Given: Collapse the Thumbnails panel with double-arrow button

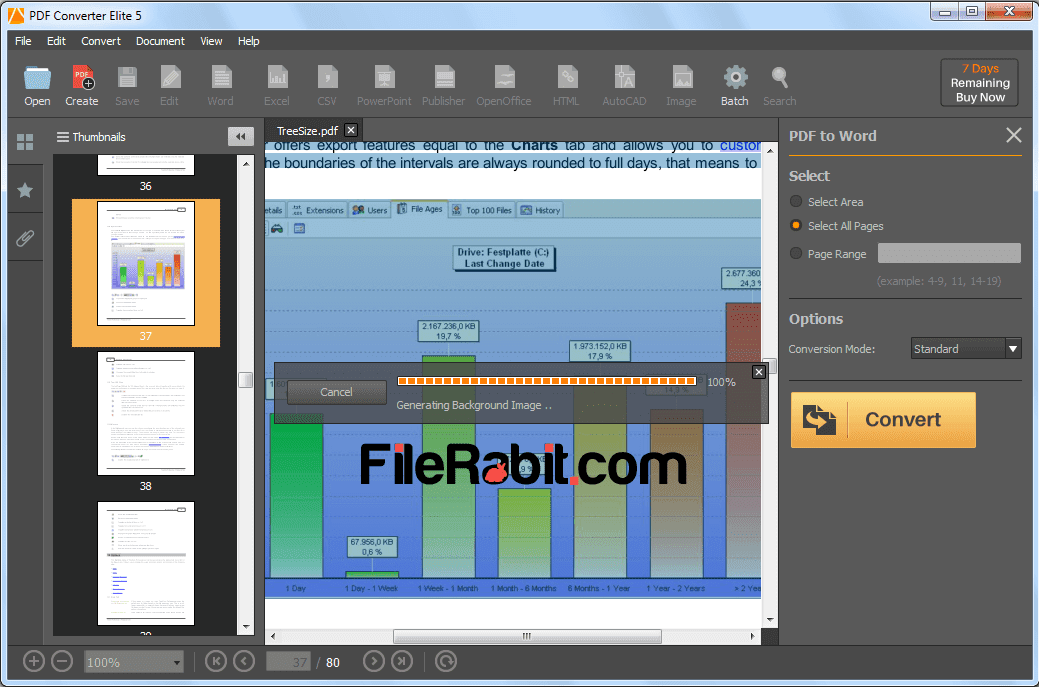Looking at the screenshot, I should (x=241, y=136).
